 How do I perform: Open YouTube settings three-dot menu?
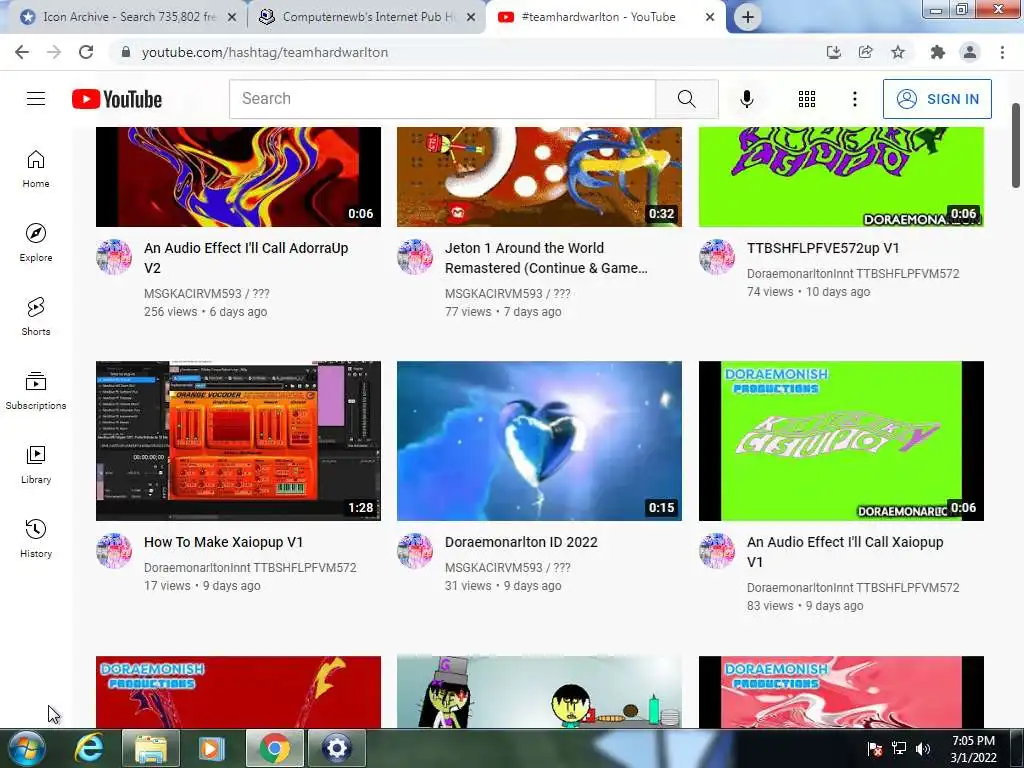[x=854, y=99]
